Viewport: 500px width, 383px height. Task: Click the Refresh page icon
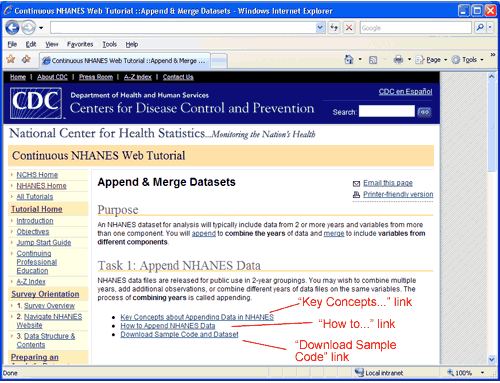pyautogui.click(x=334, y=28)
